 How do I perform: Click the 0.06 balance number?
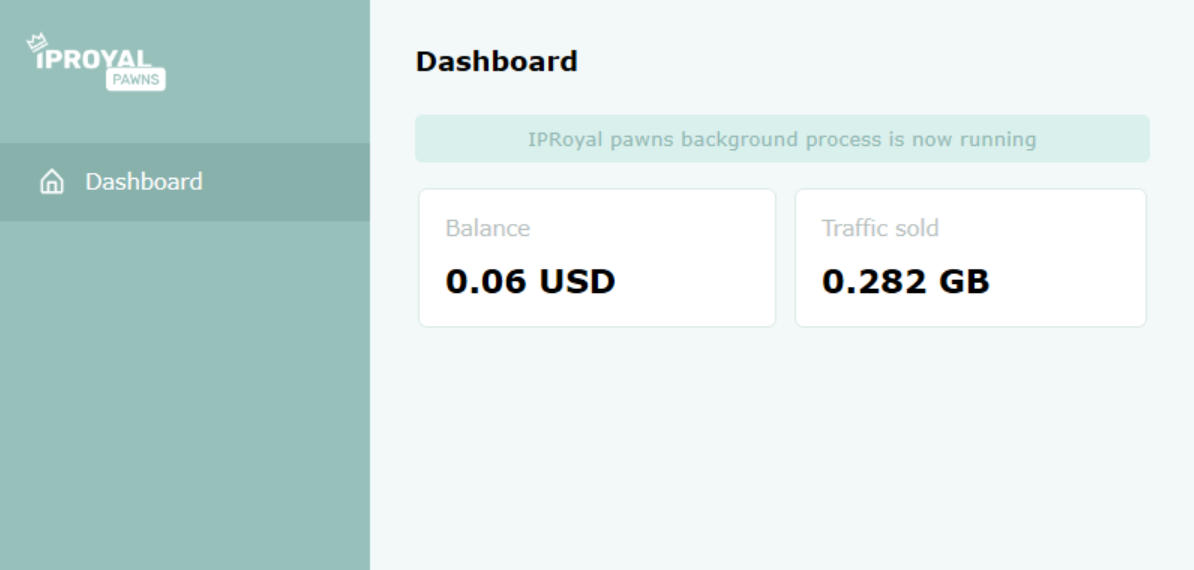coord(487,282)
